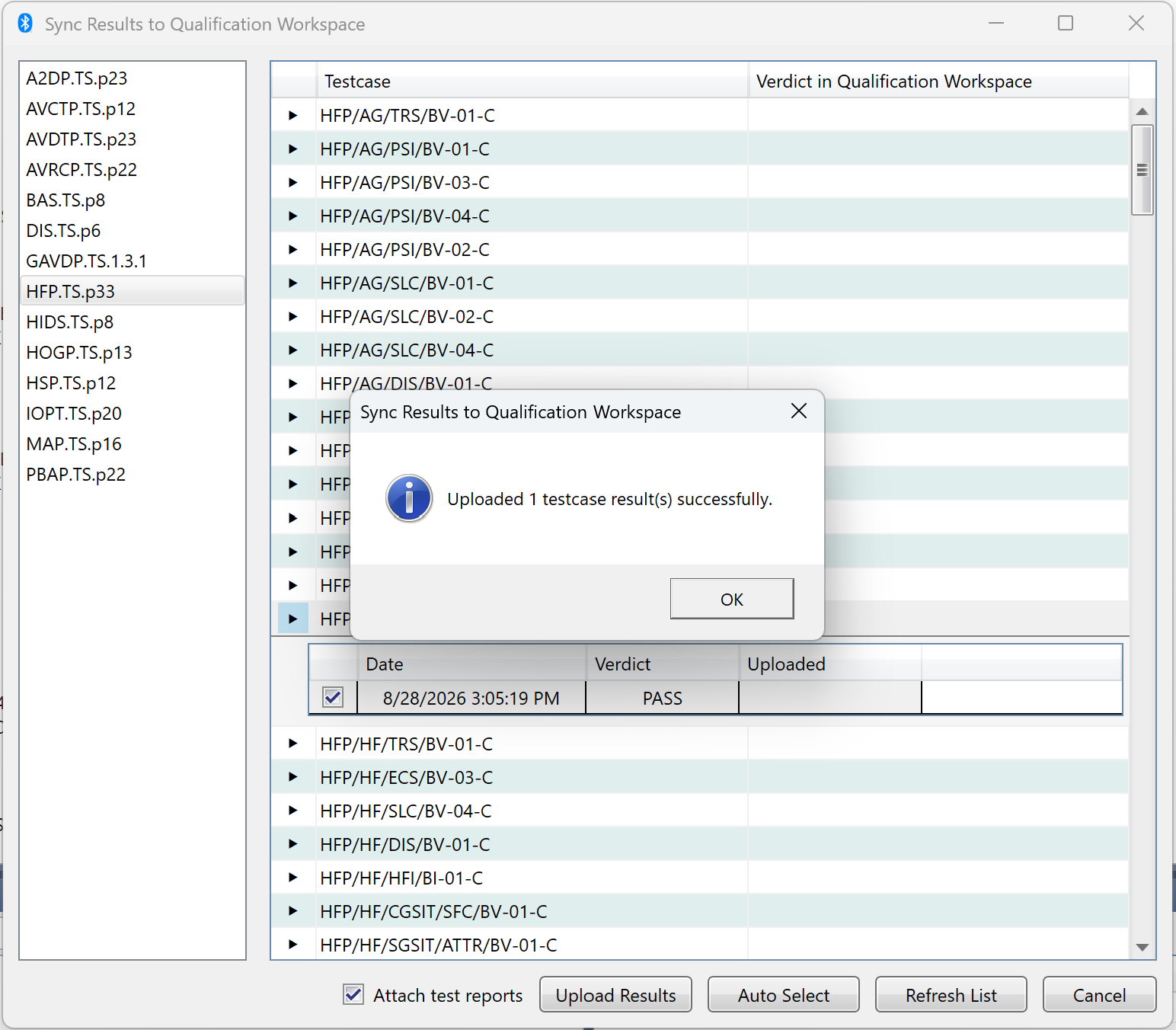Select HOGP.TS.p13 in the test suite list
This screenshot has height=1030, width=1176.
pyautogui.click(x=133, y=353)
